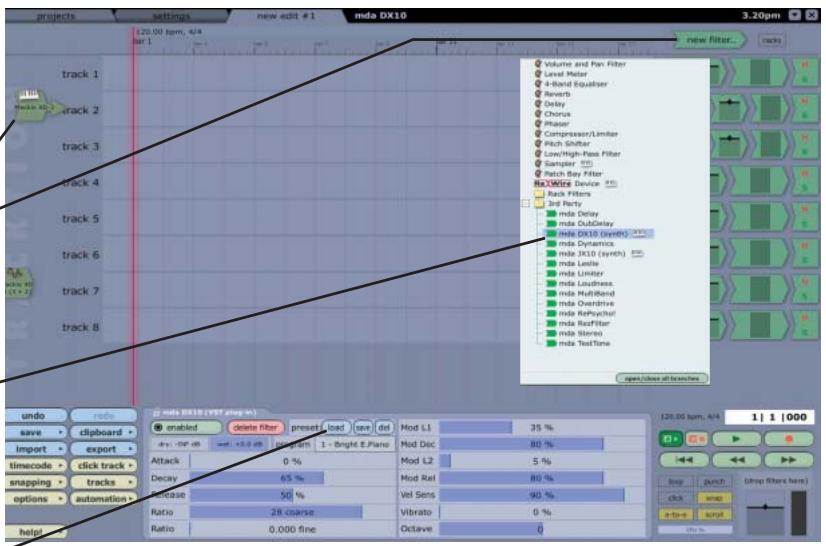Switch to the new edit #1 tab
The image size is (826, 546).
(286, 16)
